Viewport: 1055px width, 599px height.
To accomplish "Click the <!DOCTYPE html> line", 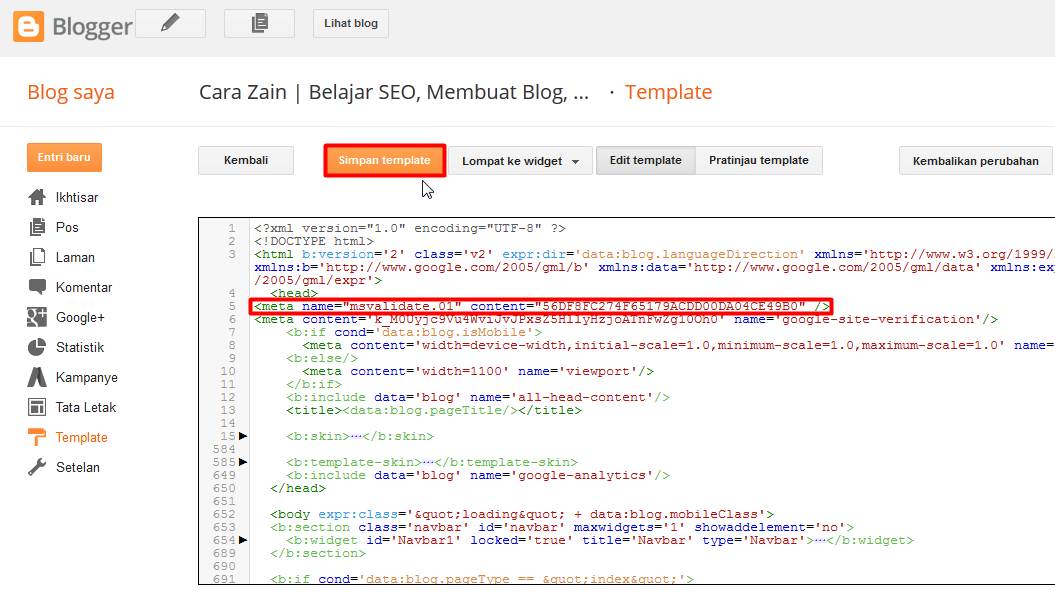I will tap(314, 241).
